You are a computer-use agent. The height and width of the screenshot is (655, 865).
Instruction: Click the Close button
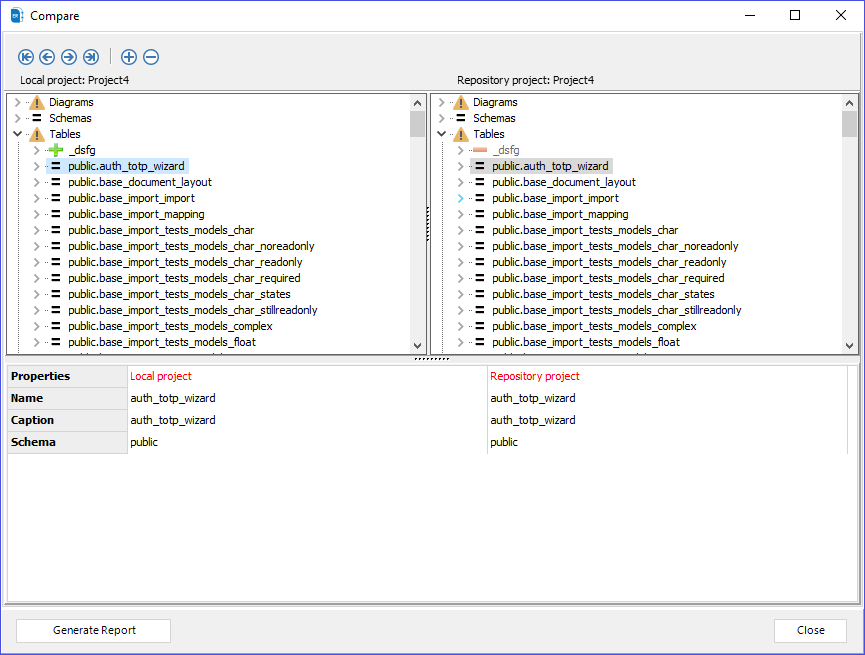pyautogui.click(x=810, y=630)
